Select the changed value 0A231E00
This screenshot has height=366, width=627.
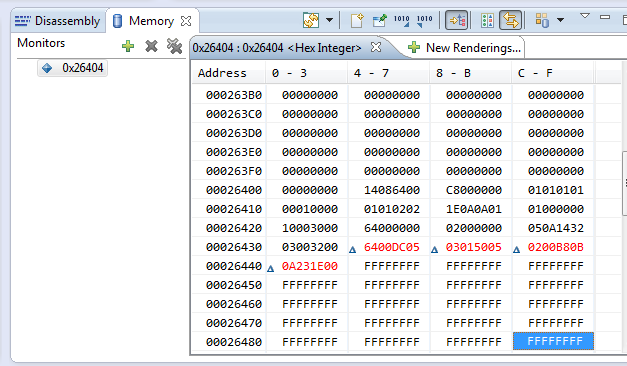click(x=310, y=266)
